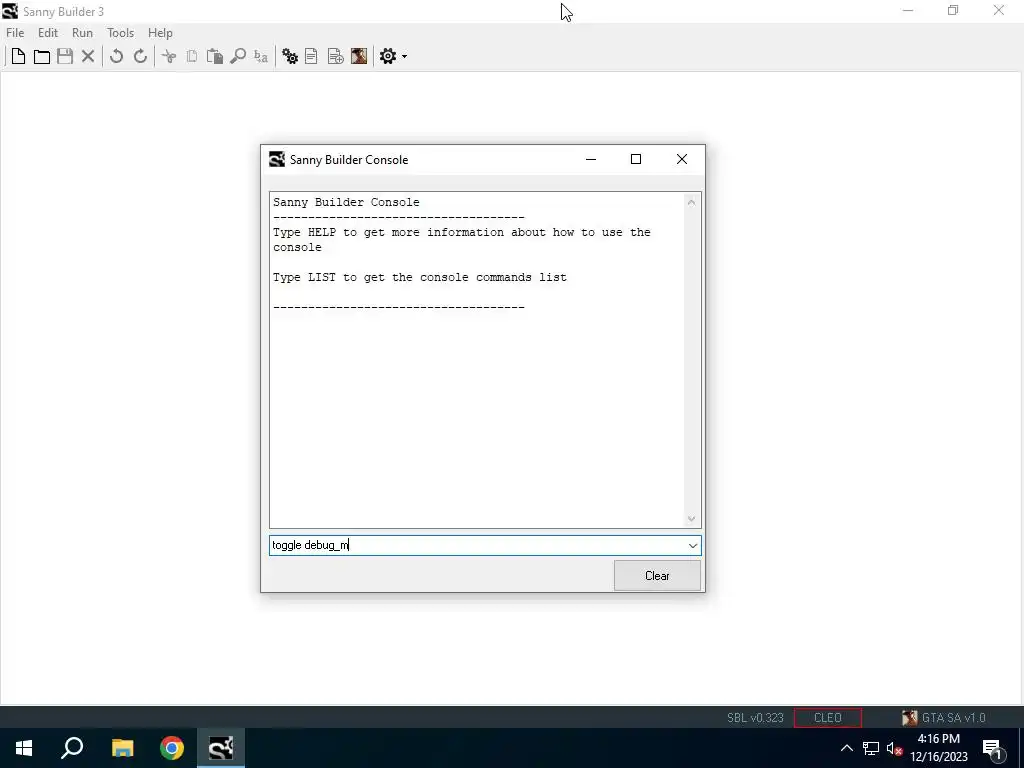Click the Open folder toolbar icon
The height and width of the screenshot is (768, 1024).
(x=42, y=56)
